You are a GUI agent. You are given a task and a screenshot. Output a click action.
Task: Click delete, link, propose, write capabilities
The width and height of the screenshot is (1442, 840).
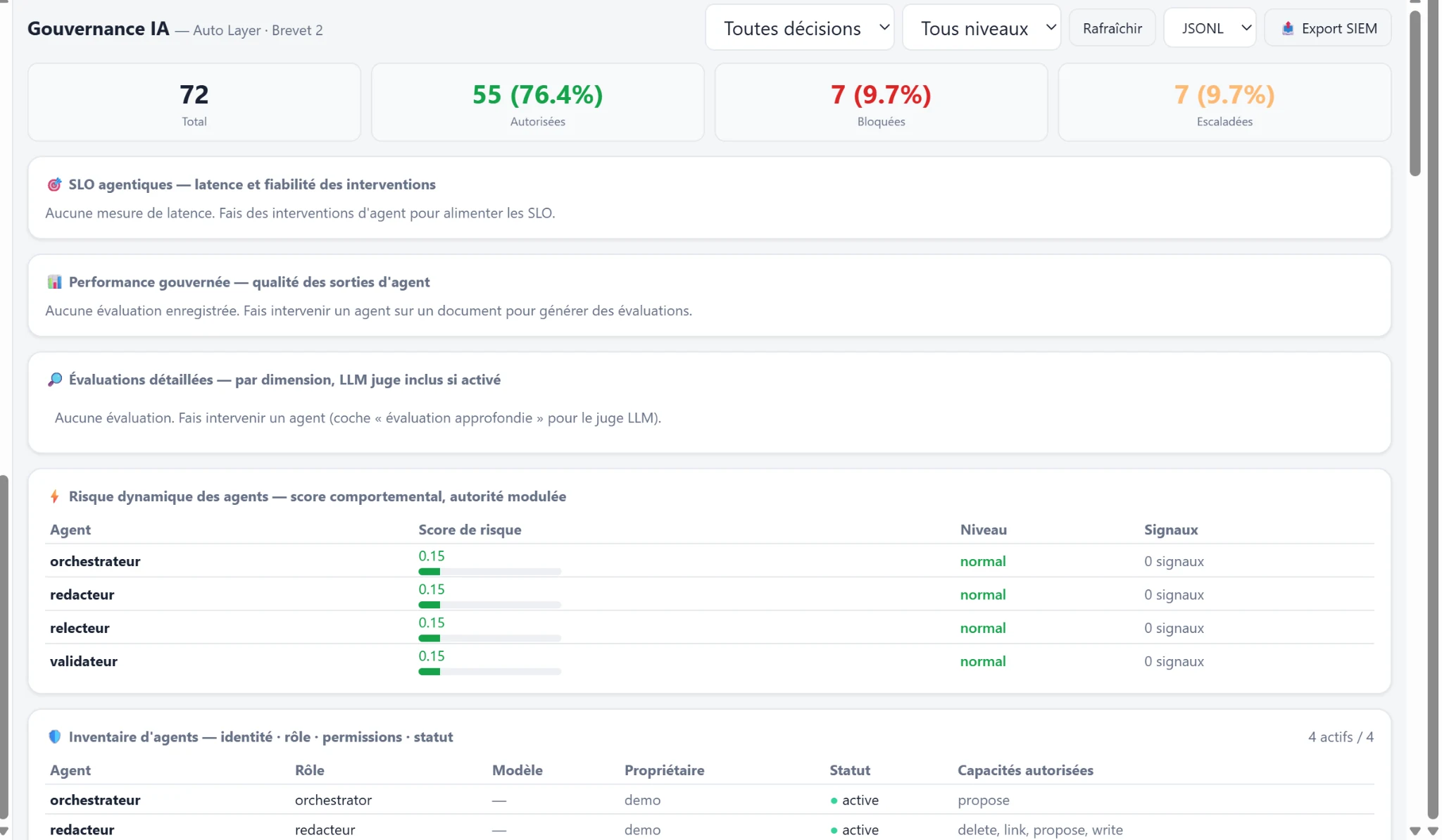pyautogui.click(x=1040, y=830)
